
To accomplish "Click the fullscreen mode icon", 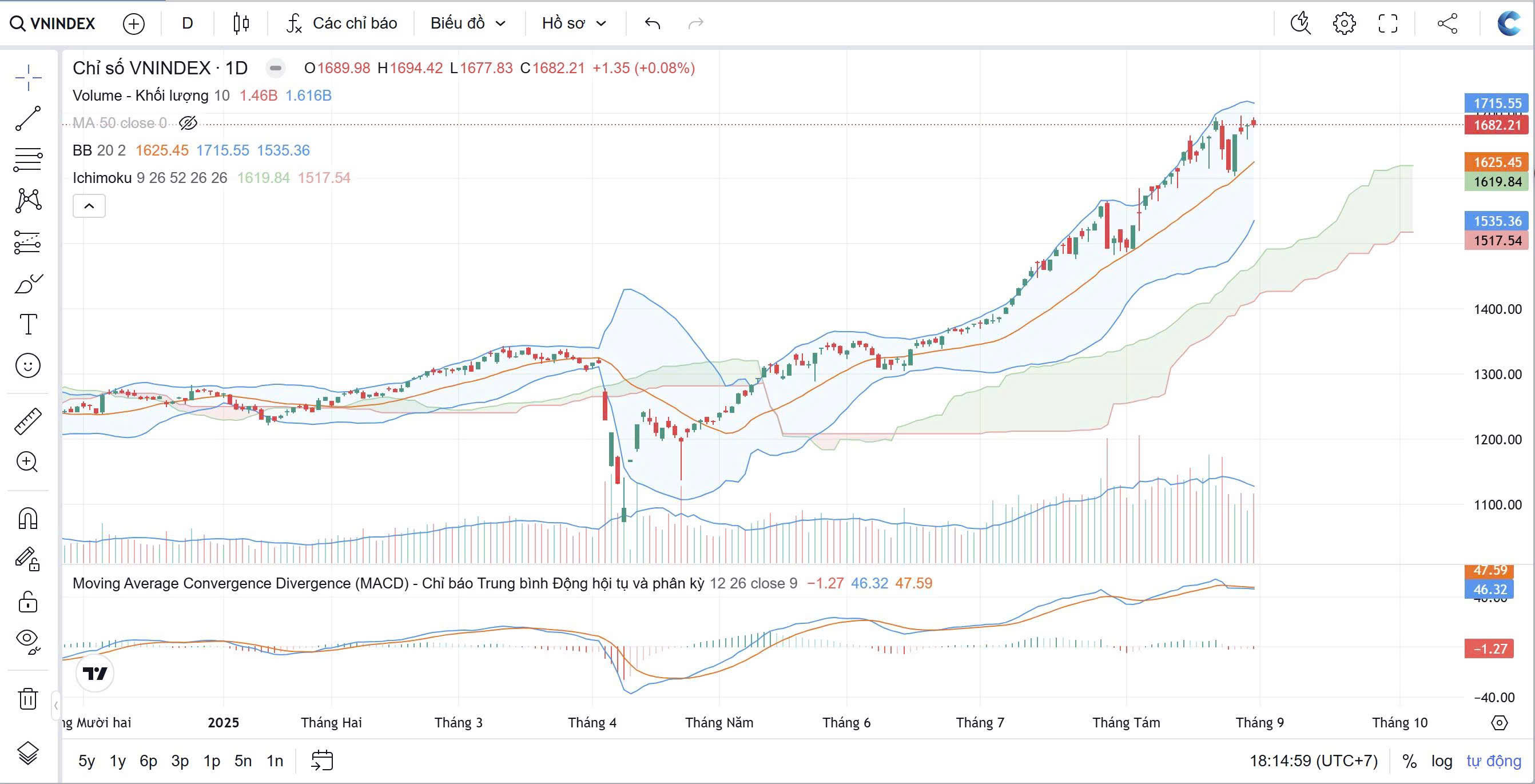I will click(1388, 23).
